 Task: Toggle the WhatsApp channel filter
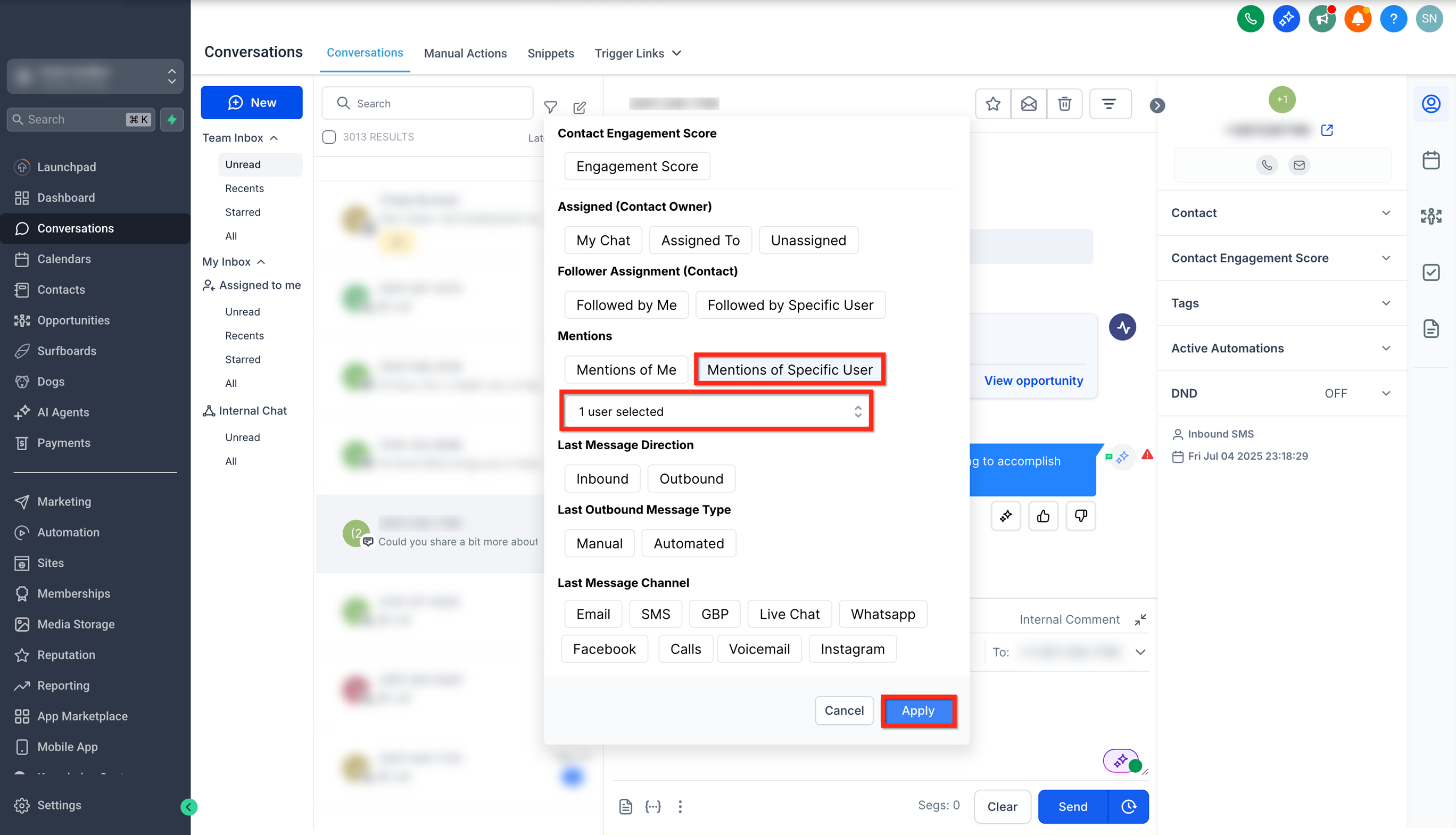pyautogui.click(x=882, y=614)
